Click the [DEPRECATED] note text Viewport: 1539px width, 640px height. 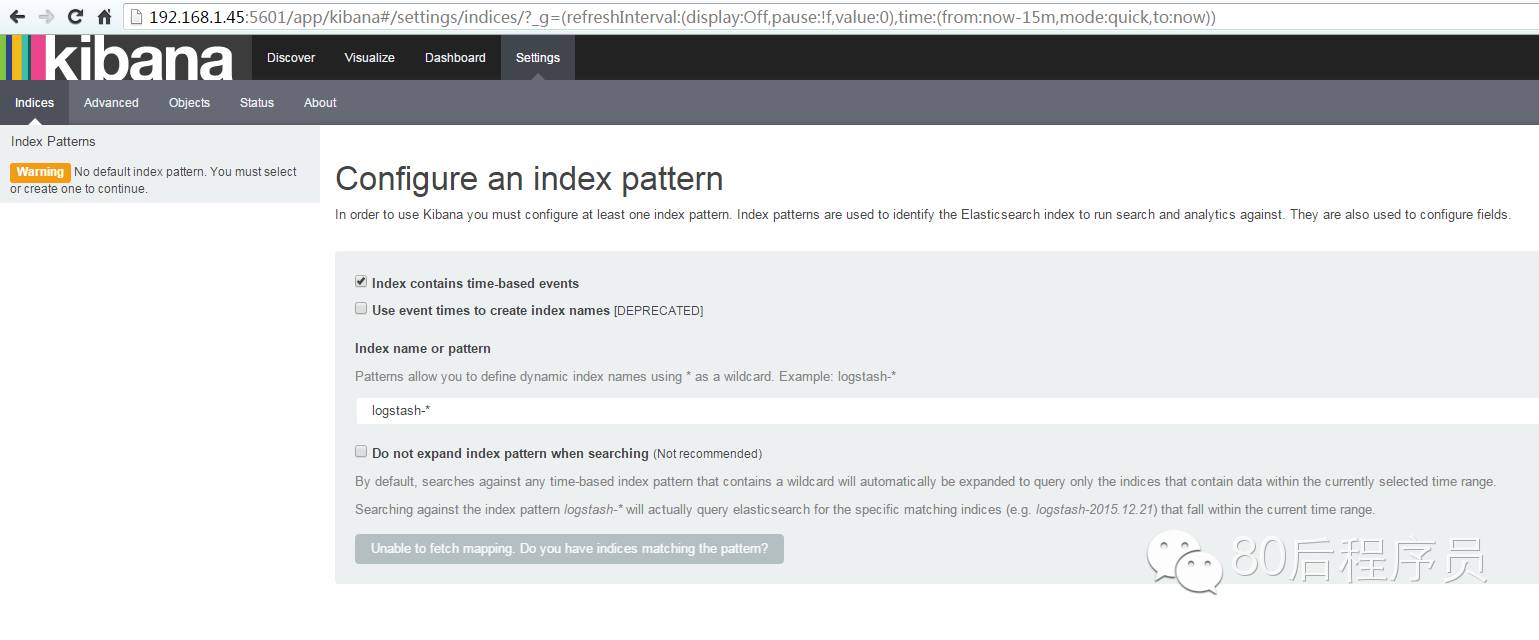658,311
